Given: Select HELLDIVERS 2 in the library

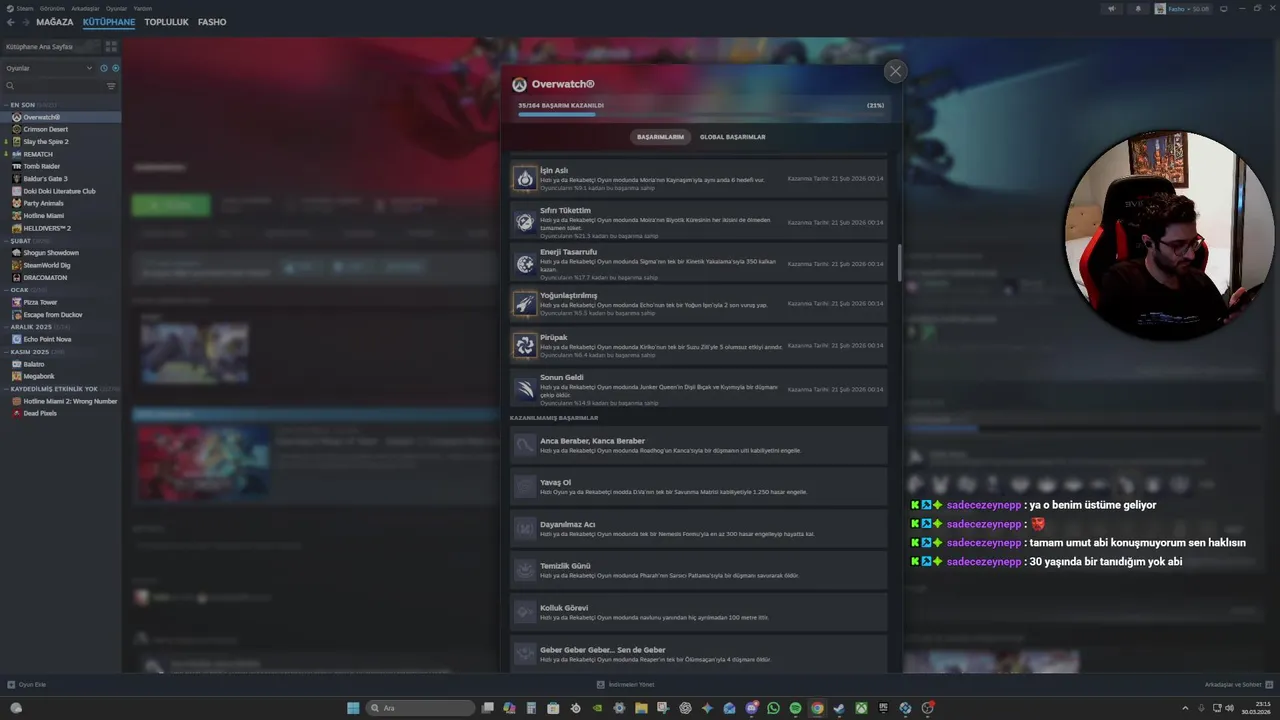Looking at the screenshot, I should pyautogui.click(x=62, y=228).
